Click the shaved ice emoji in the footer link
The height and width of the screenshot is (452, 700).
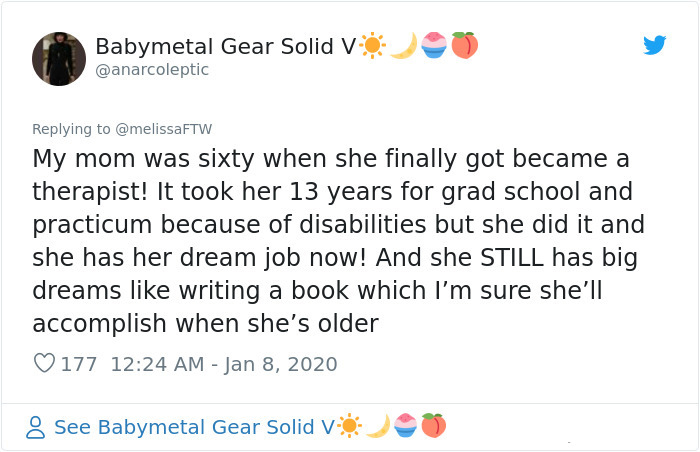pyautogui.click(x=405, y=426)
